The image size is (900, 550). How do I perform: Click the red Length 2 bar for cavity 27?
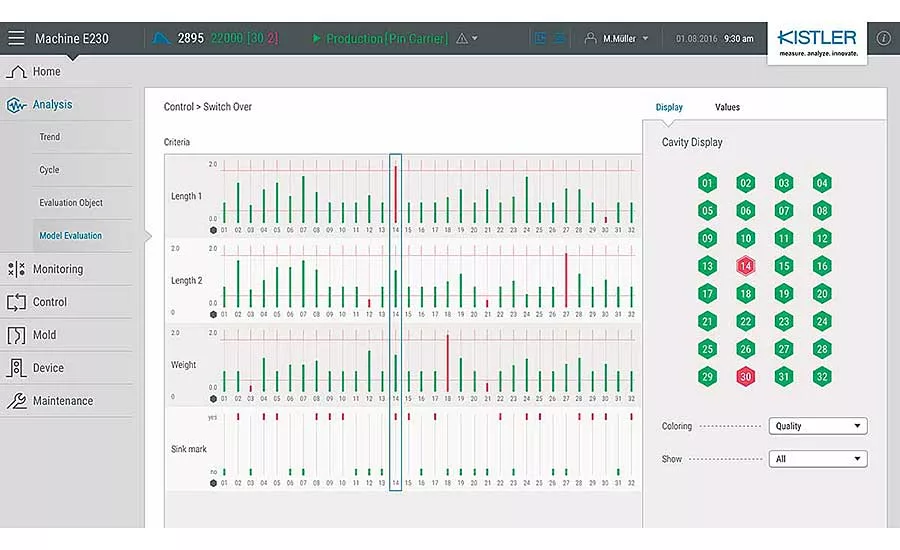pos(566,280)
